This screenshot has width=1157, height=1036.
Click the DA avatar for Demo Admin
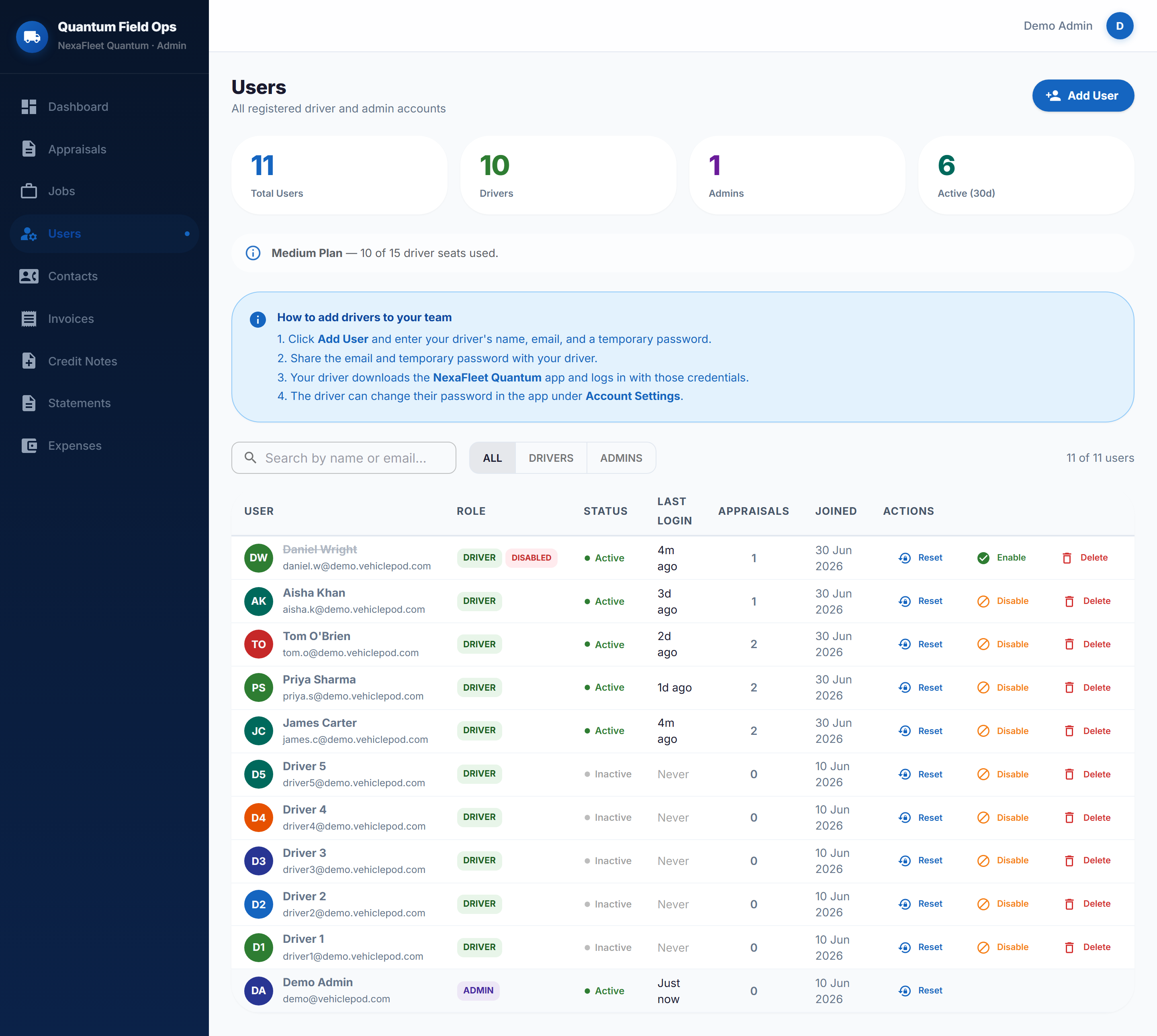click(x=258, y=991)
